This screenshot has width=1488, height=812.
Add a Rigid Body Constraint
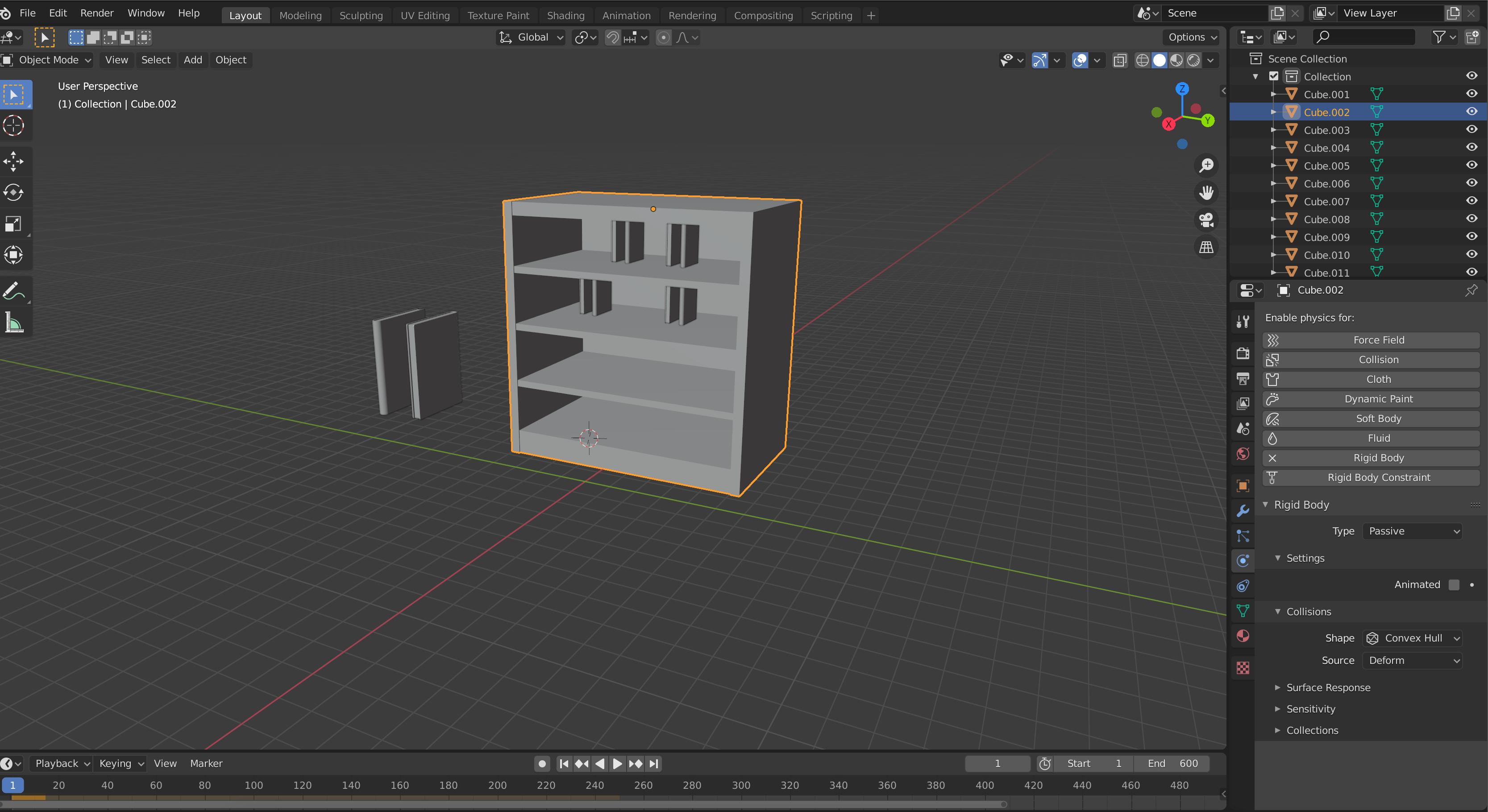(1371, 478)
